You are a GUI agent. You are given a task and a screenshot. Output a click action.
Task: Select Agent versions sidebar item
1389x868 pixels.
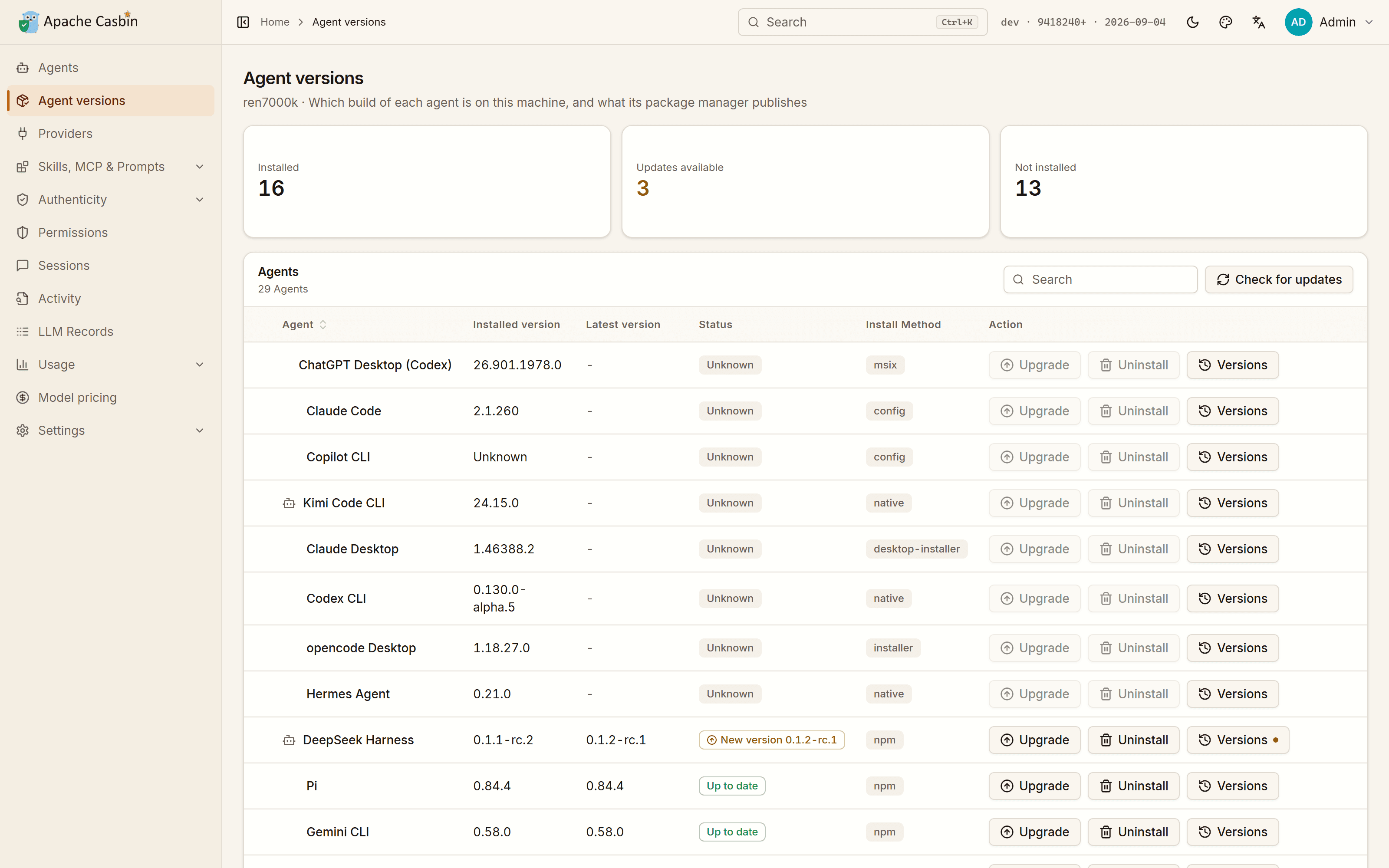click(111, 100)
